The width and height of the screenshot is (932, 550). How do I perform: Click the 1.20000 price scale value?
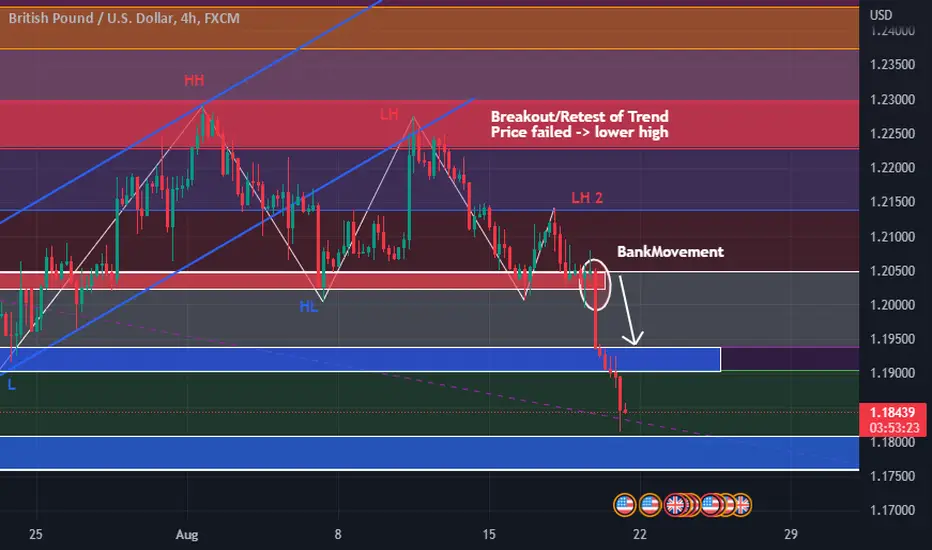tap(892, 305)
